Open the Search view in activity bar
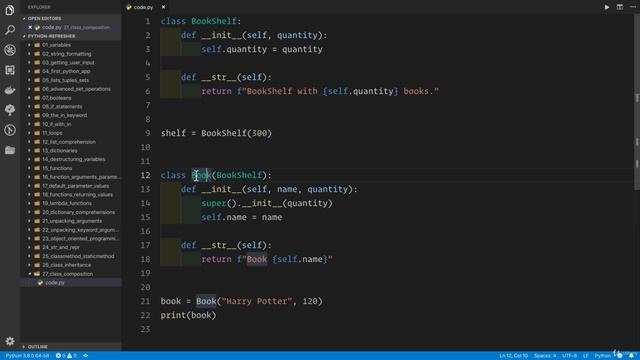The image size is (640, 360). [x=10, y=30]
